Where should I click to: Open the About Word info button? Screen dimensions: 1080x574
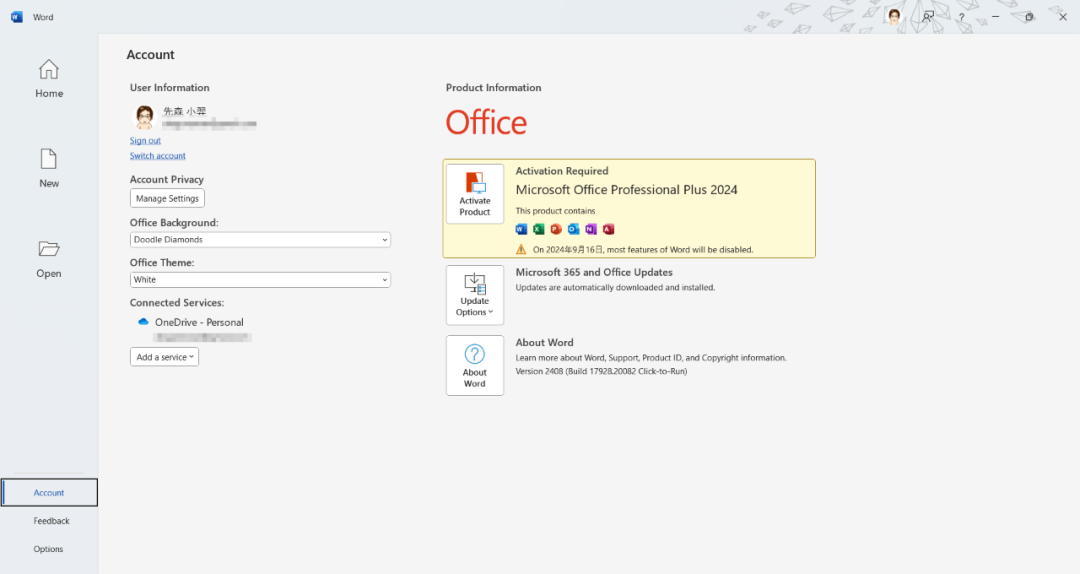tap(475, 365)
